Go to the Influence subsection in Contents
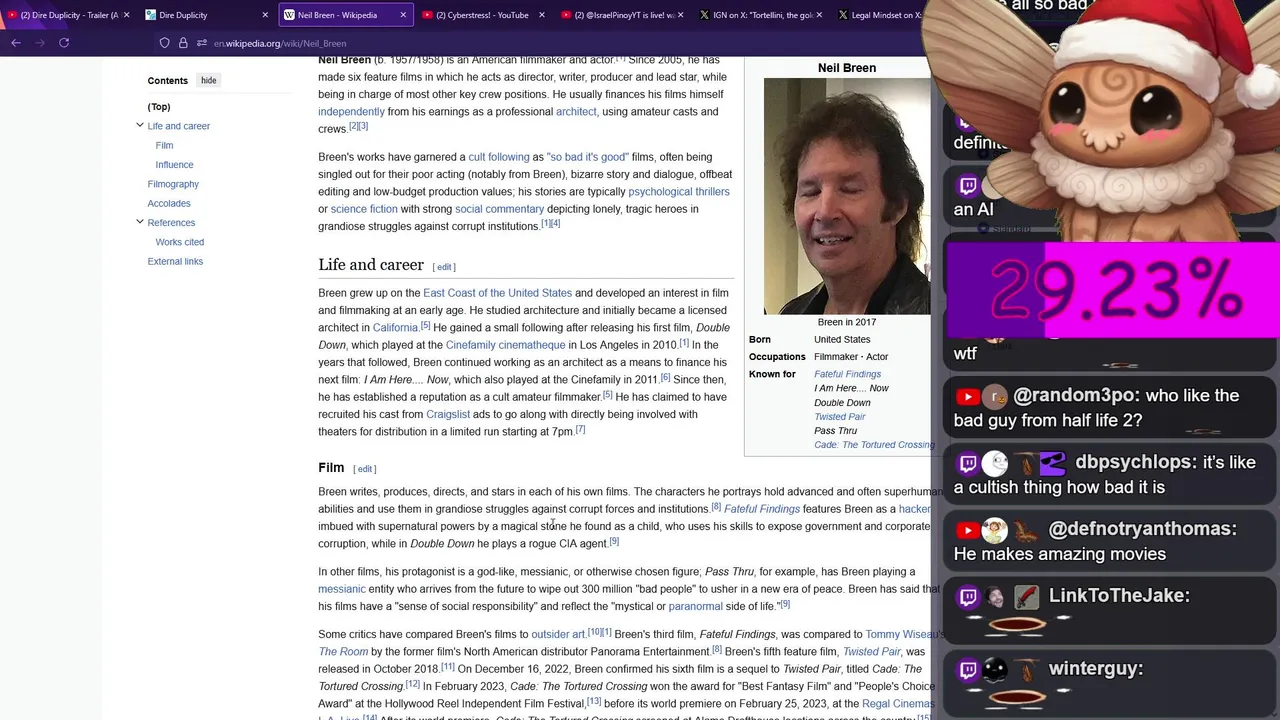The image size is (1280, 720). [175, 165]
